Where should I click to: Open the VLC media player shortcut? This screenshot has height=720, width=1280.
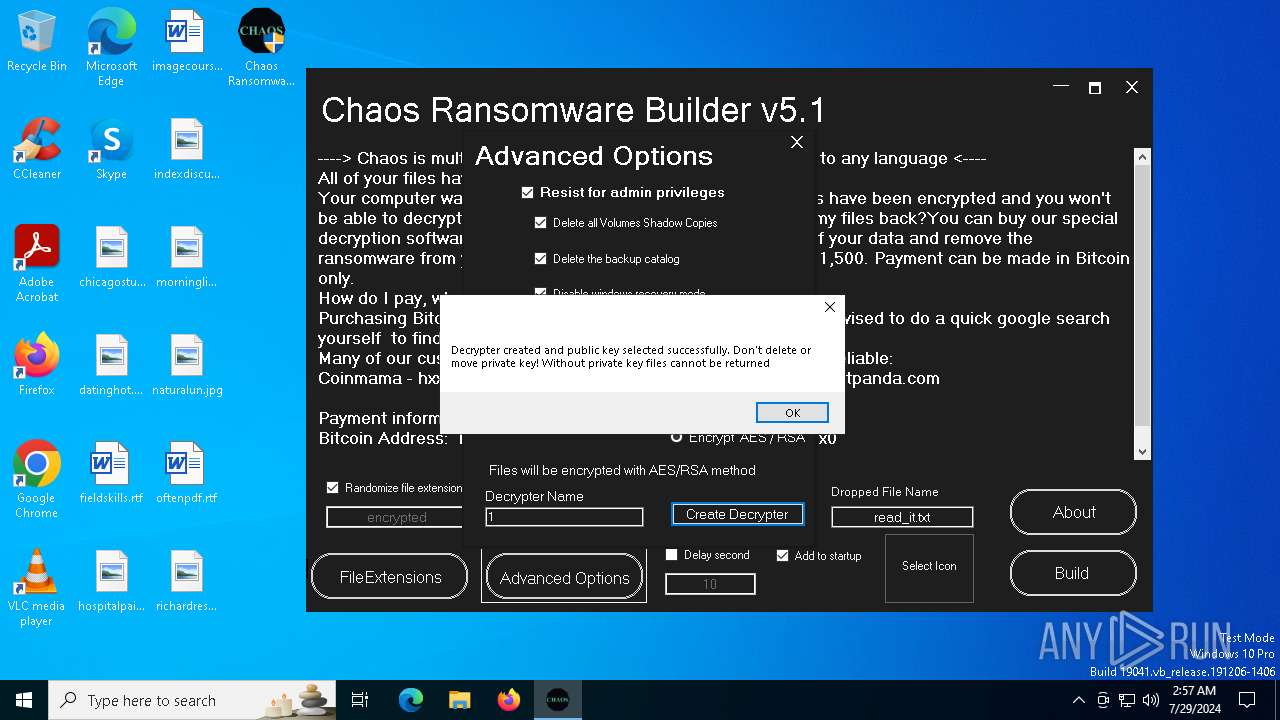[37, 588]
